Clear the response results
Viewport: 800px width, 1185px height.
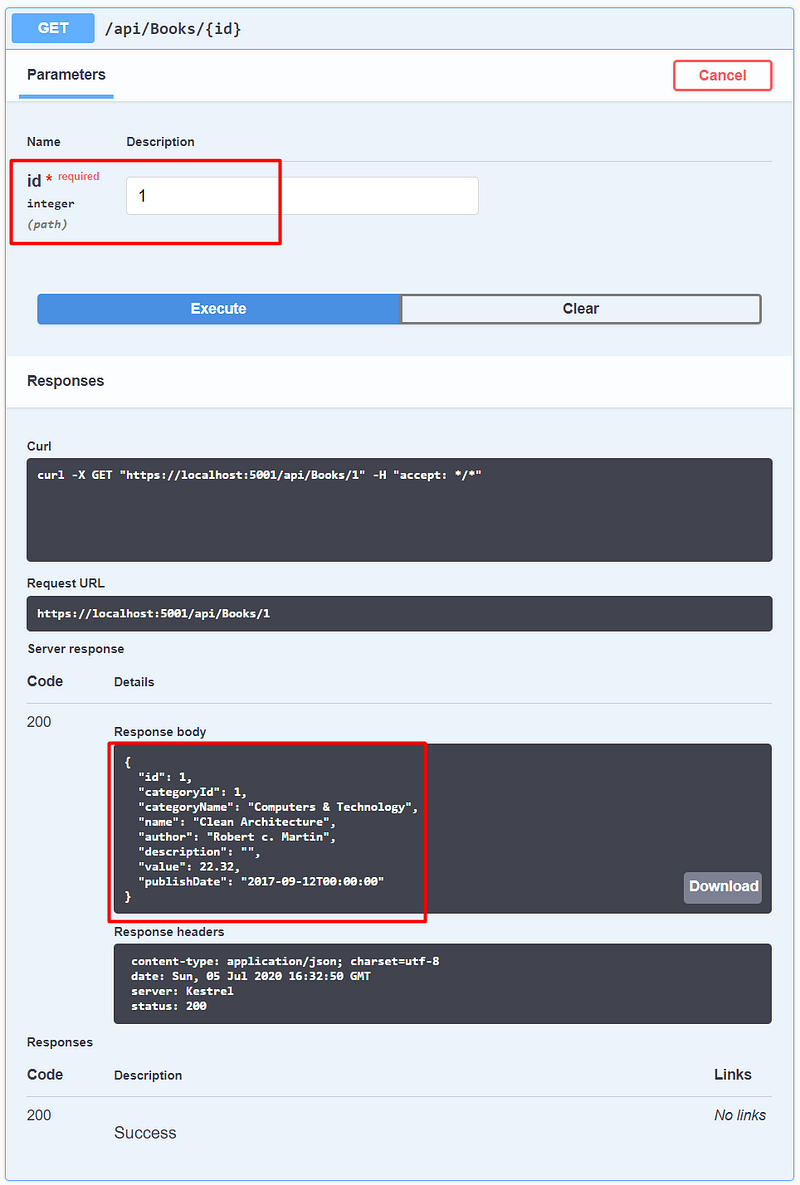[x=580, y=308]
